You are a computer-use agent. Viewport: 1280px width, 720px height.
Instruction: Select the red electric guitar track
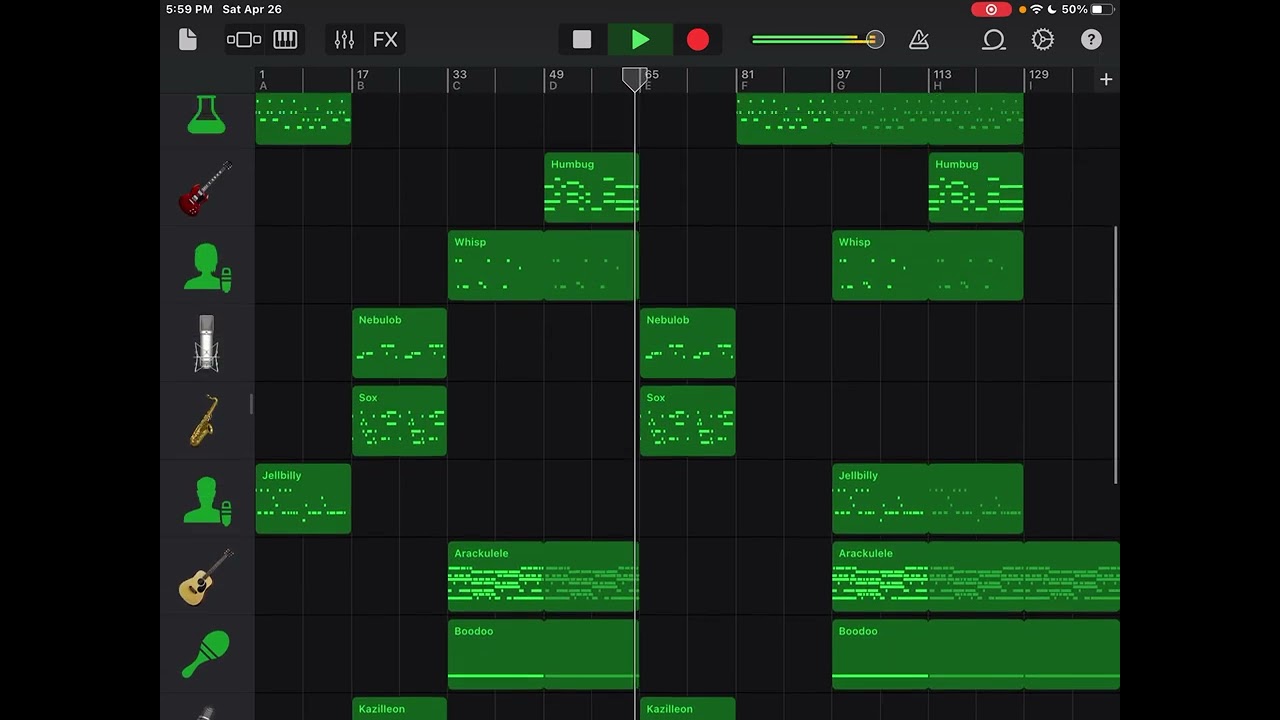click(206, 188)
